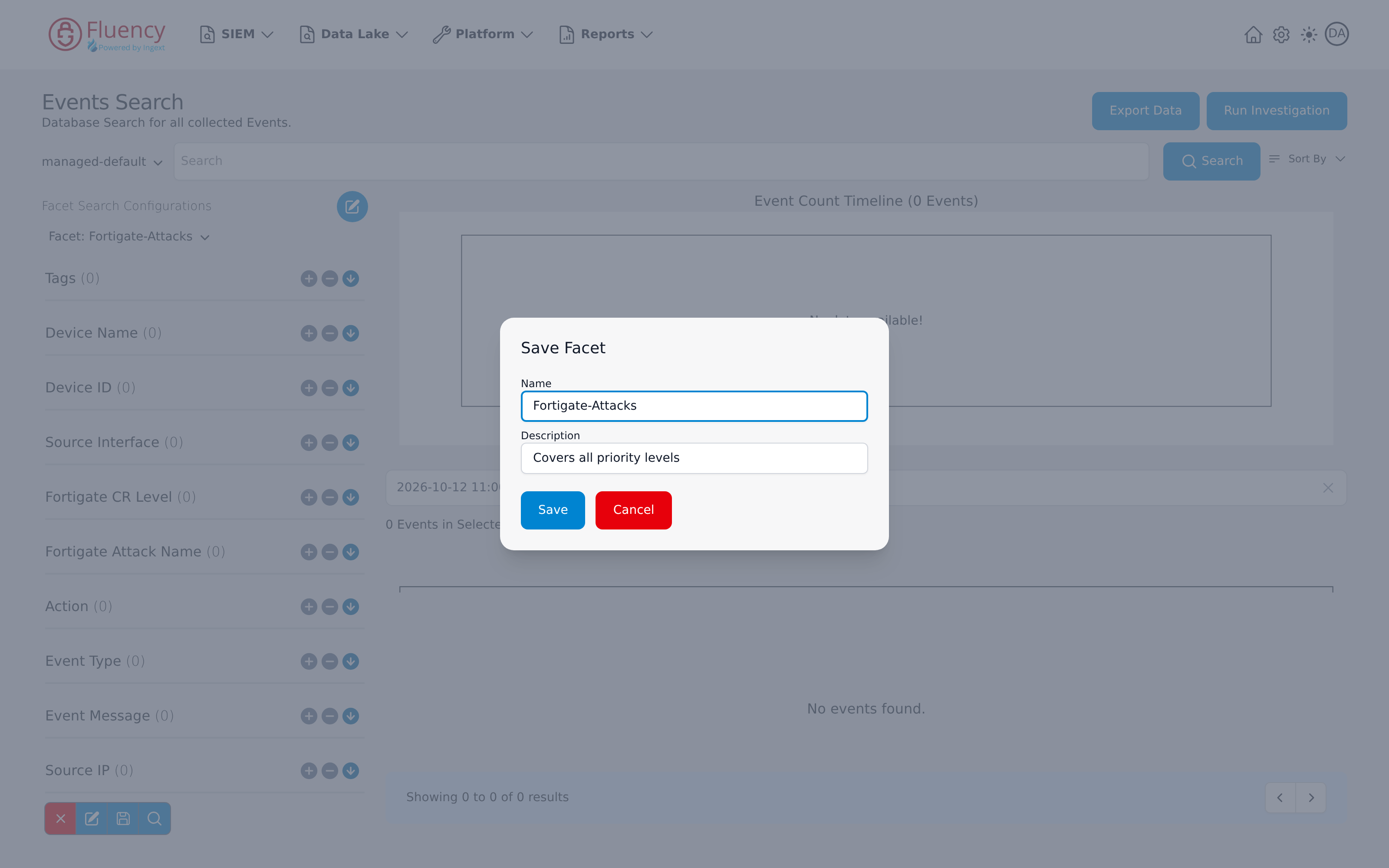Open settings gear icon

1281,34
